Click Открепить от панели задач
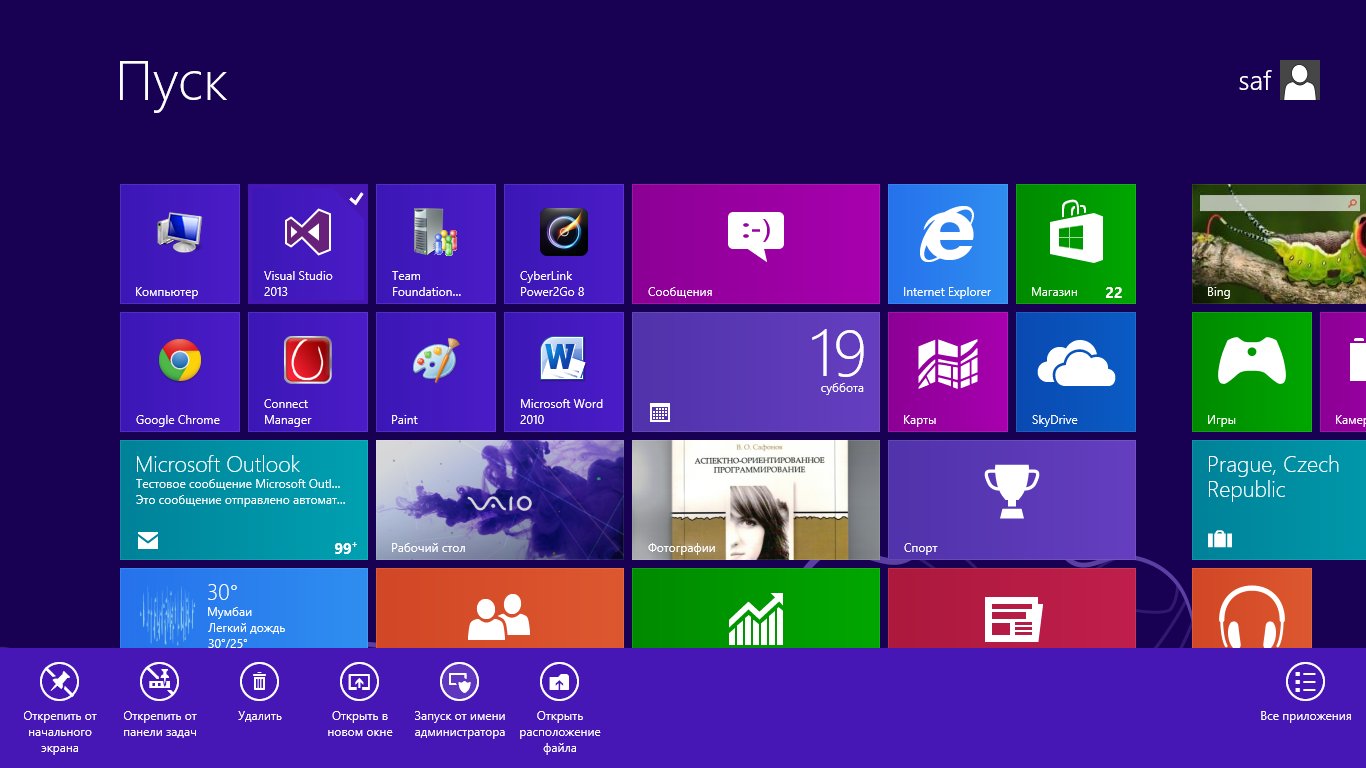 160,700
